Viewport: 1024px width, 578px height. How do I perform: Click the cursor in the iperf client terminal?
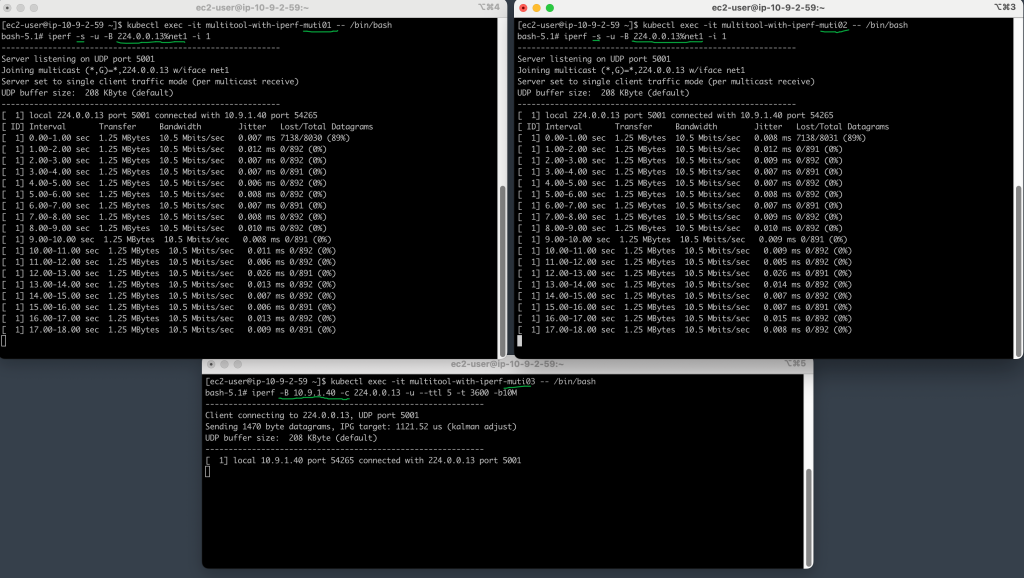point(207,472)
